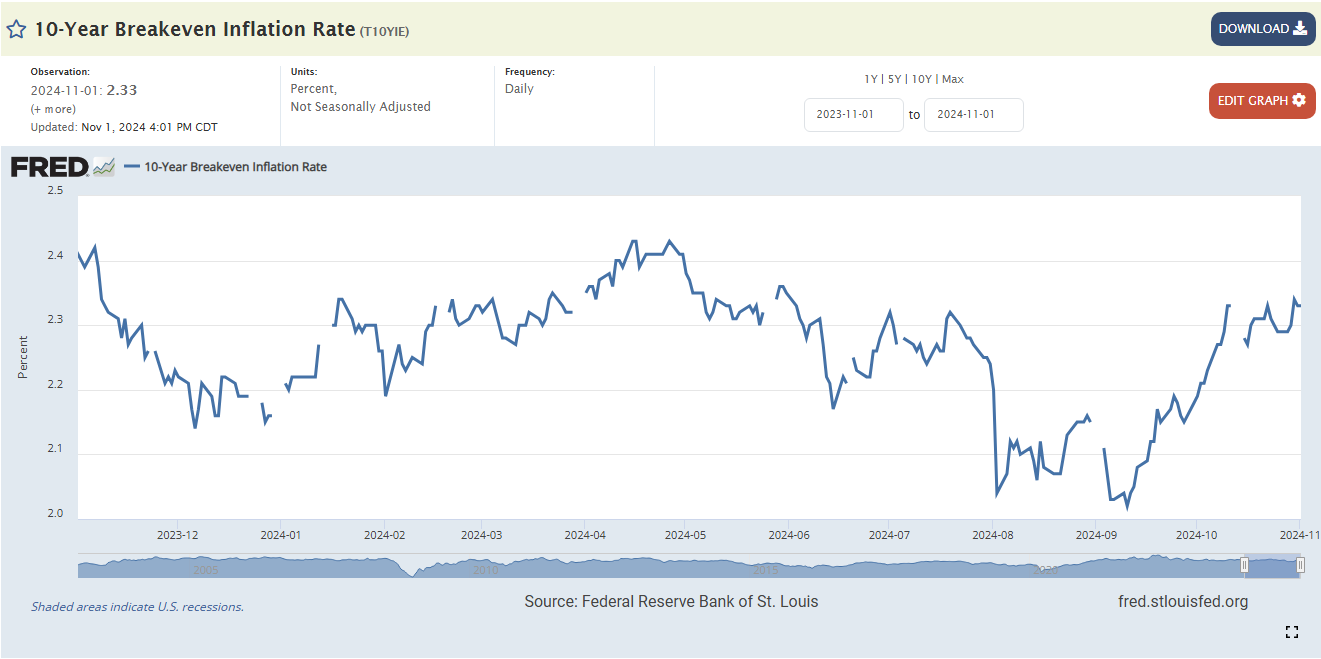
Task: Click the end date field 2024-11-01
Action: click(973, 115)
